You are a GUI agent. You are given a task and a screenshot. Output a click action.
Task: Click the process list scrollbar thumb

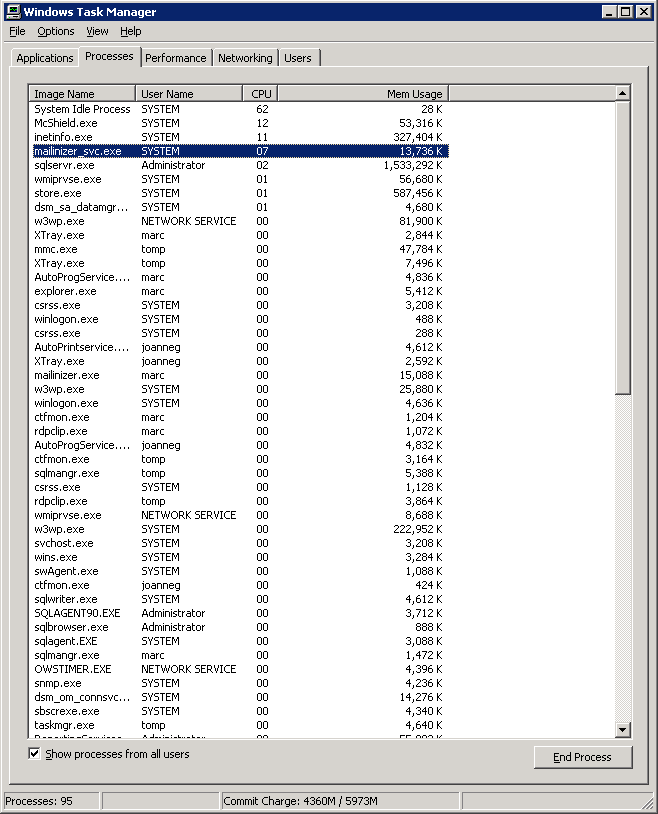pos(622,248)
